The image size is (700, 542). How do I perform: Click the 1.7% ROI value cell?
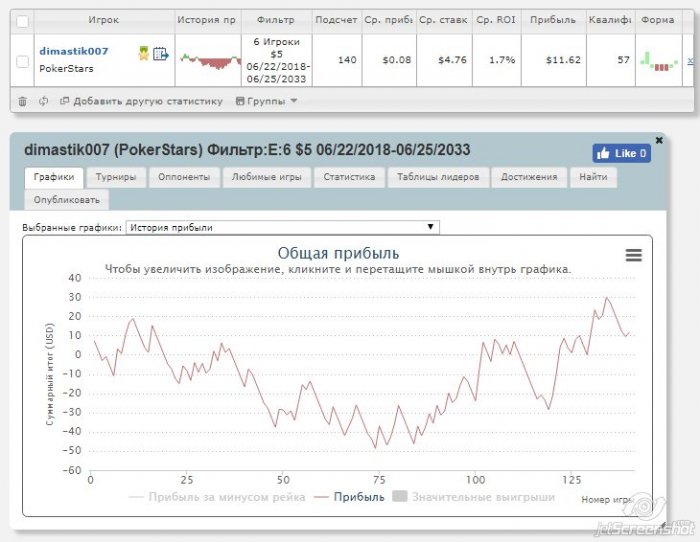[x=496, y=60]
